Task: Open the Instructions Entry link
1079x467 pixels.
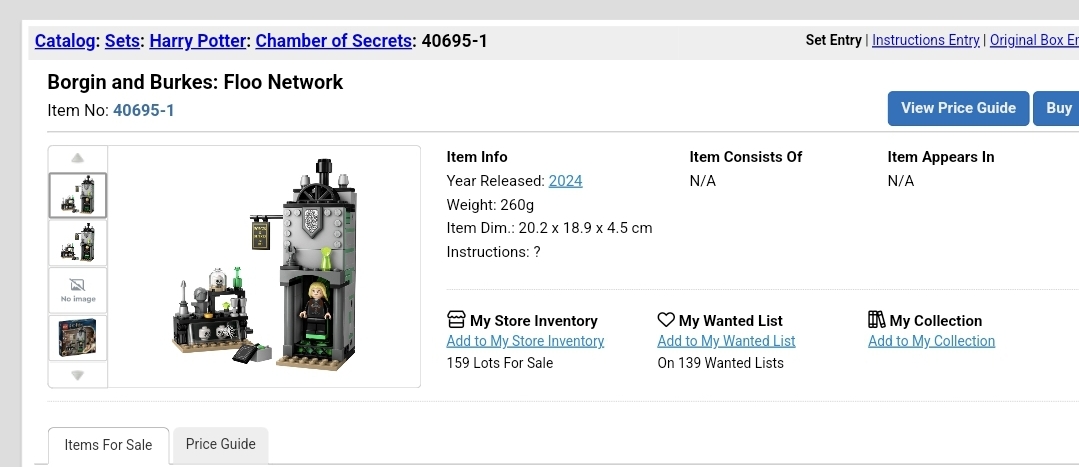Action: pyautogui.click(x=926, y=40)
